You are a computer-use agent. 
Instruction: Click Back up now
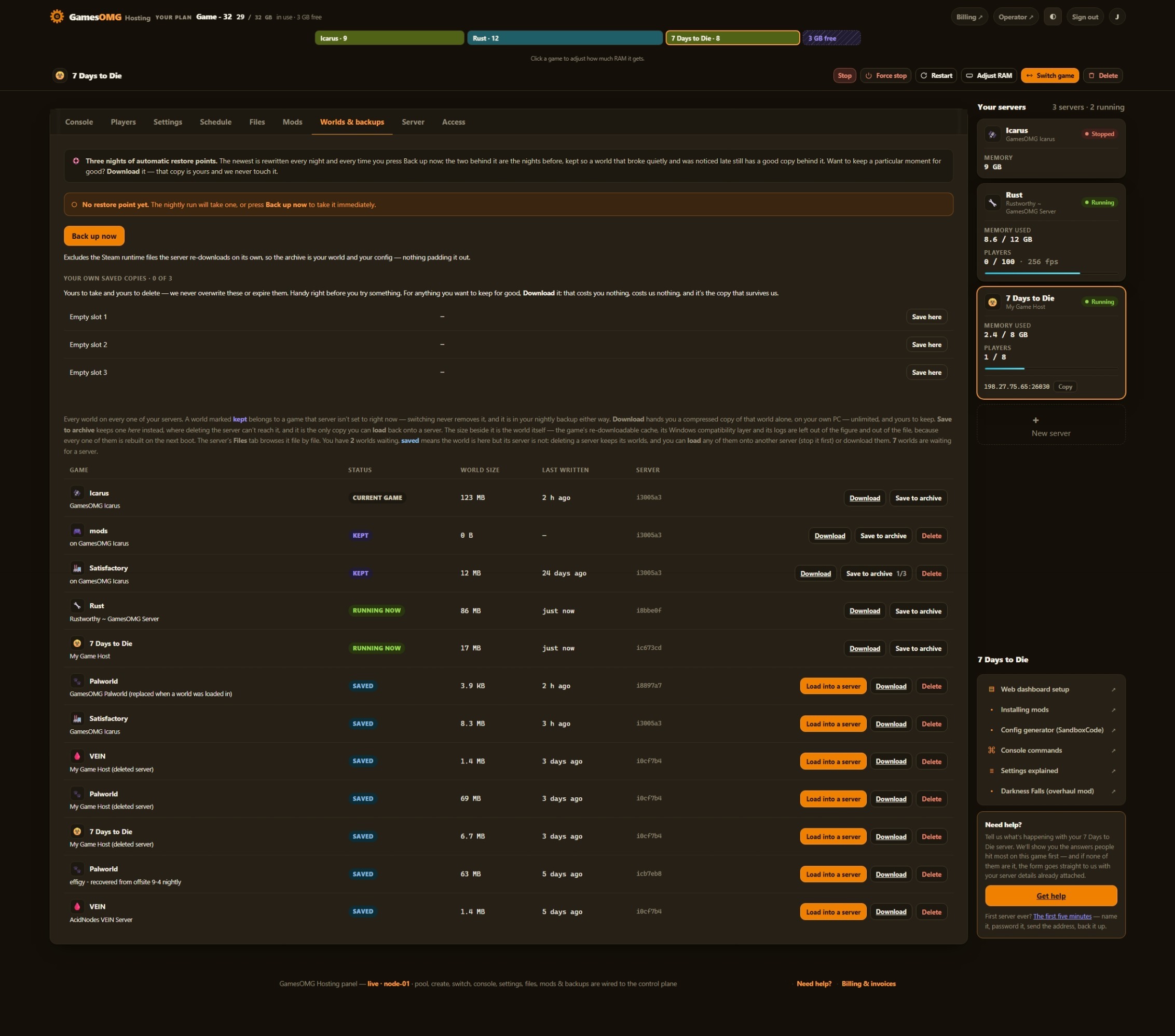click(94, 236)
